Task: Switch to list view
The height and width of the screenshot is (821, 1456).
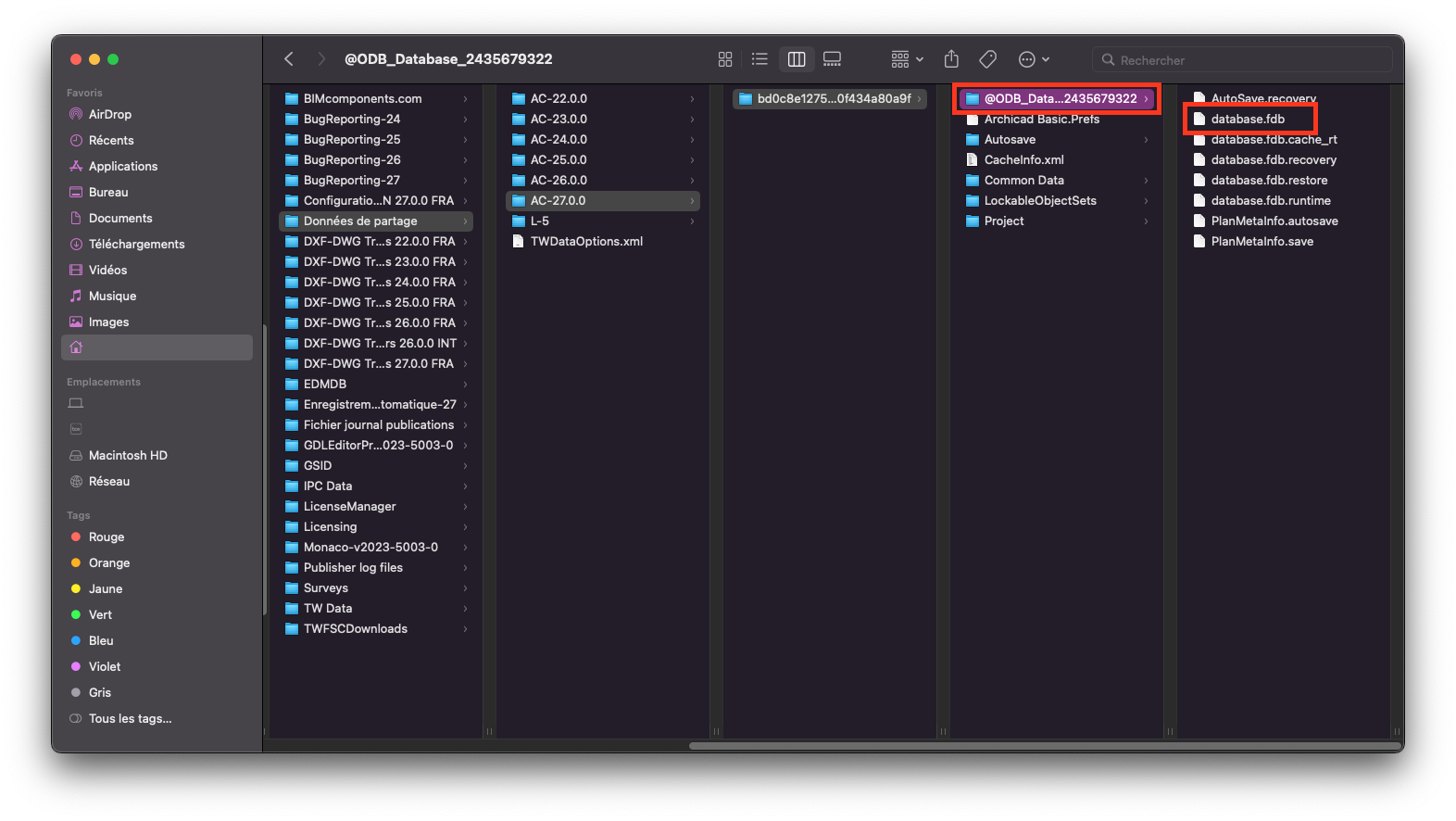Action: click(x=759, y=59)
